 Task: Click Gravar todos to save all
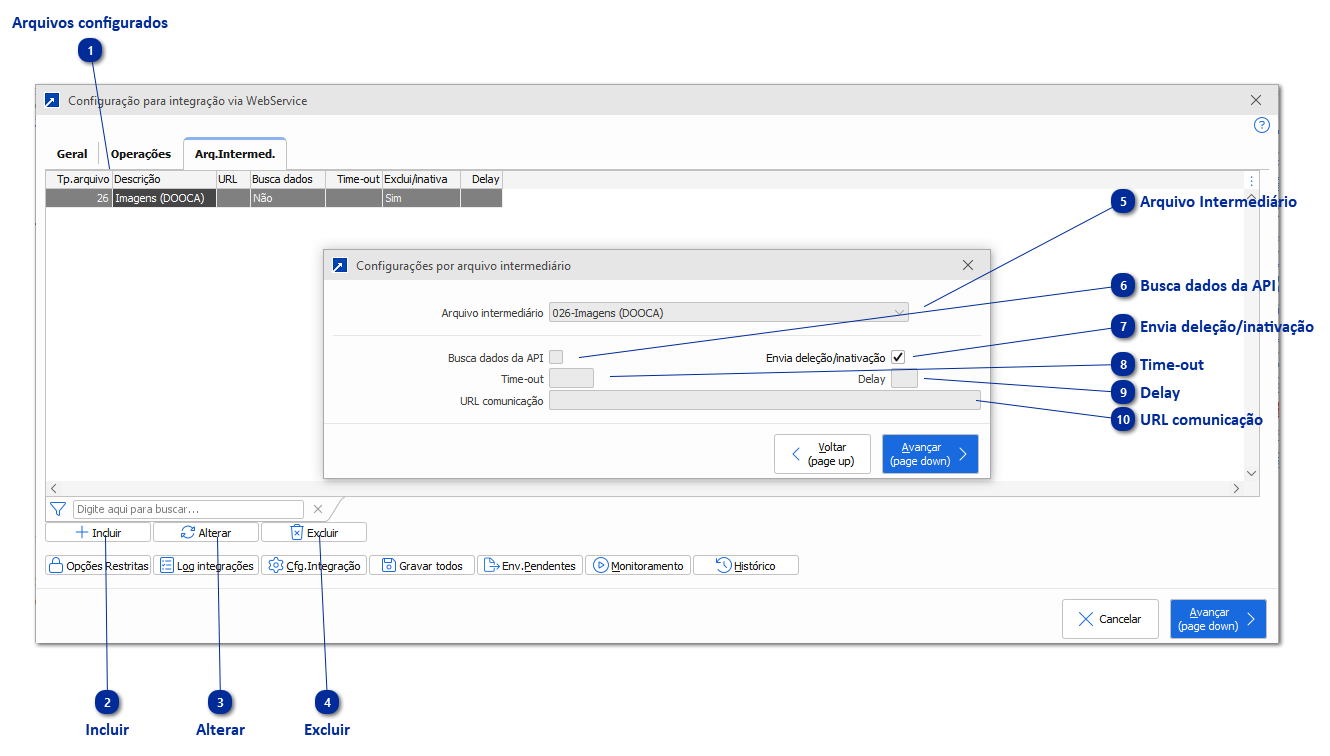point(421,565)
